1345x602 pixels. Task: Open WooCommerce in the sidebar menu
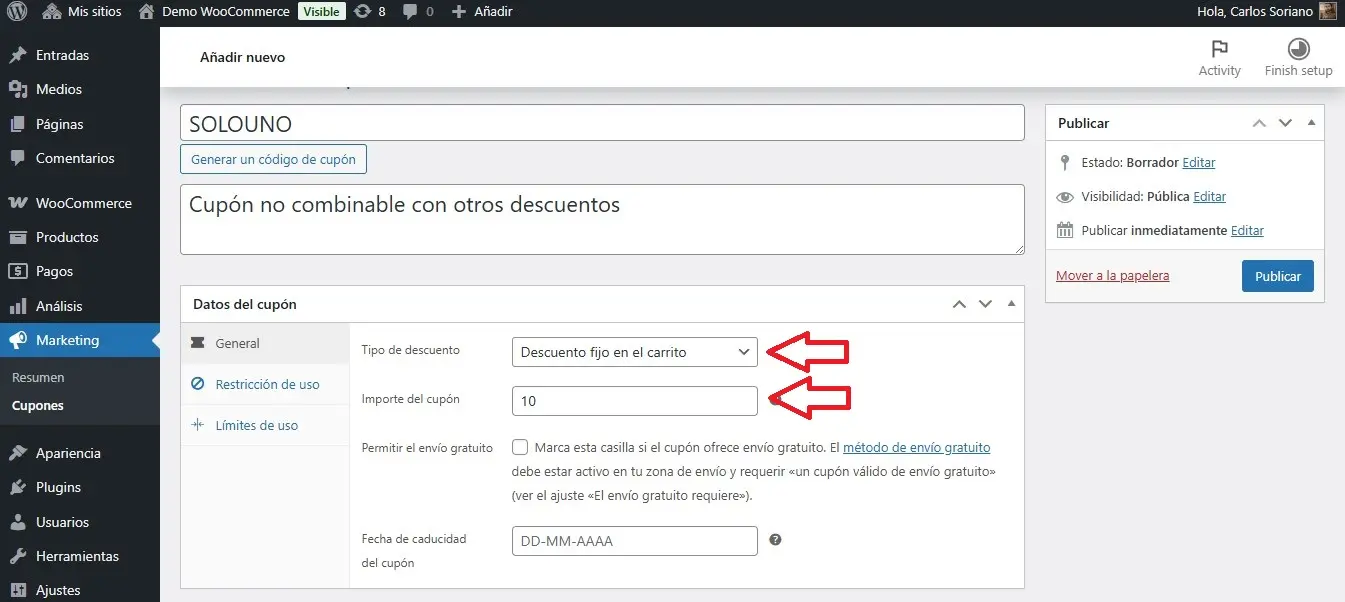[x=83, y=203]
